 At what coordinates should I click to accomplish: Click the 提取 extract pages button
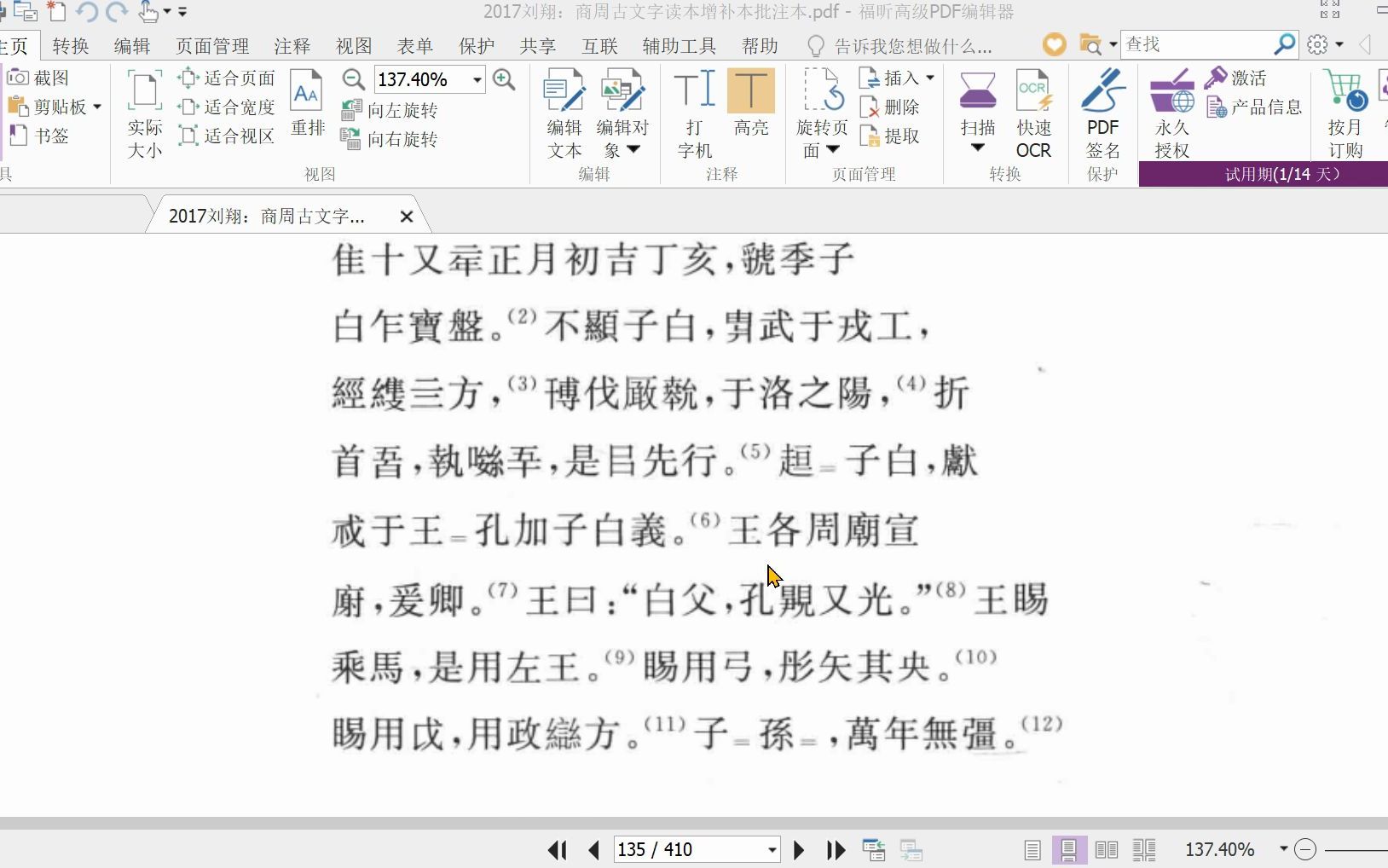pos(890,136)
